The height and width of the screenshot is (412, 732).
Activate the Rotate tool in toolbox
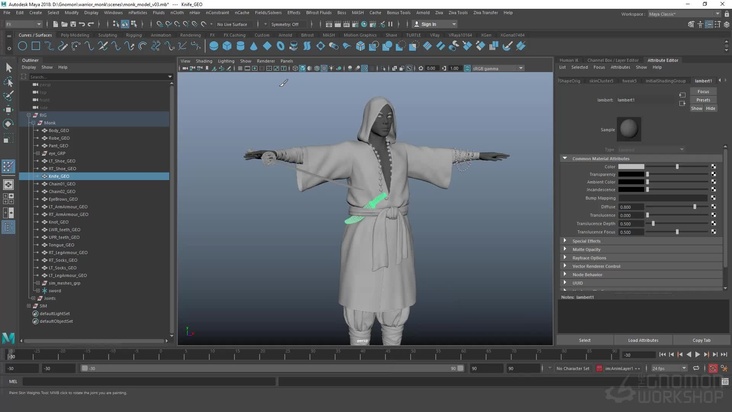[8, 124]
